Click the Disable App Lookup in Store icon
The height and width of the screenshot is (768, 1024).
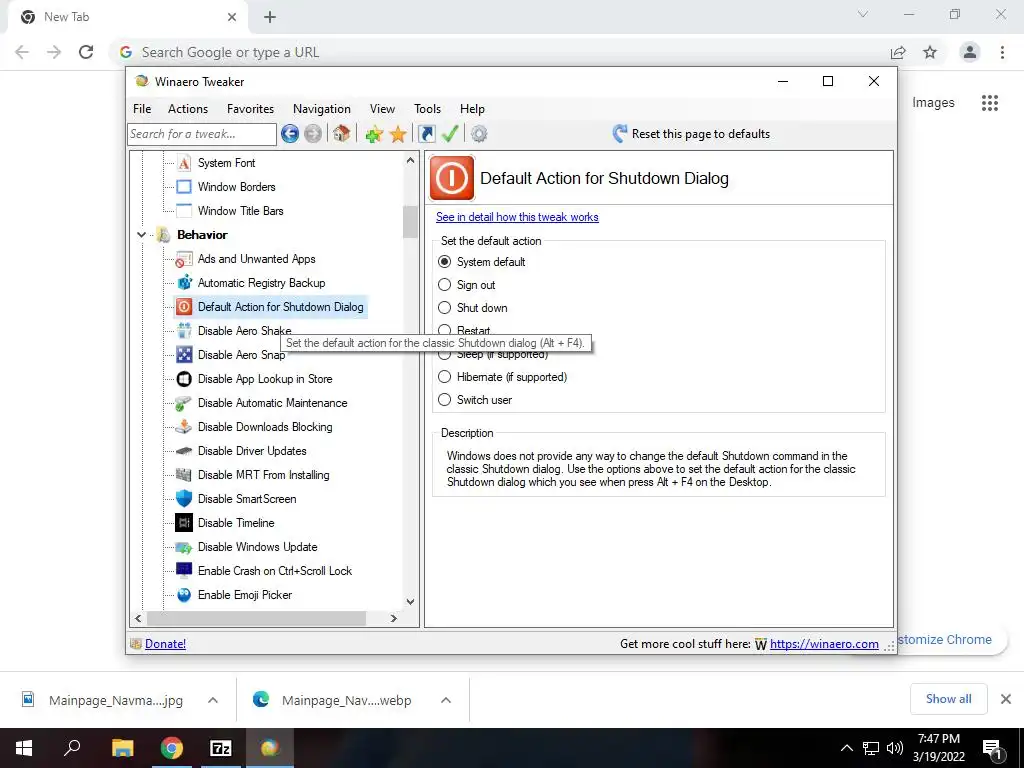coord(184,379)
